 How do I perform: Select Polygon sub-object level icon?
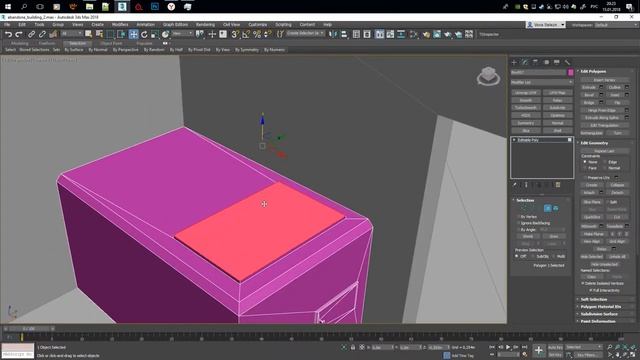point(548,209)
